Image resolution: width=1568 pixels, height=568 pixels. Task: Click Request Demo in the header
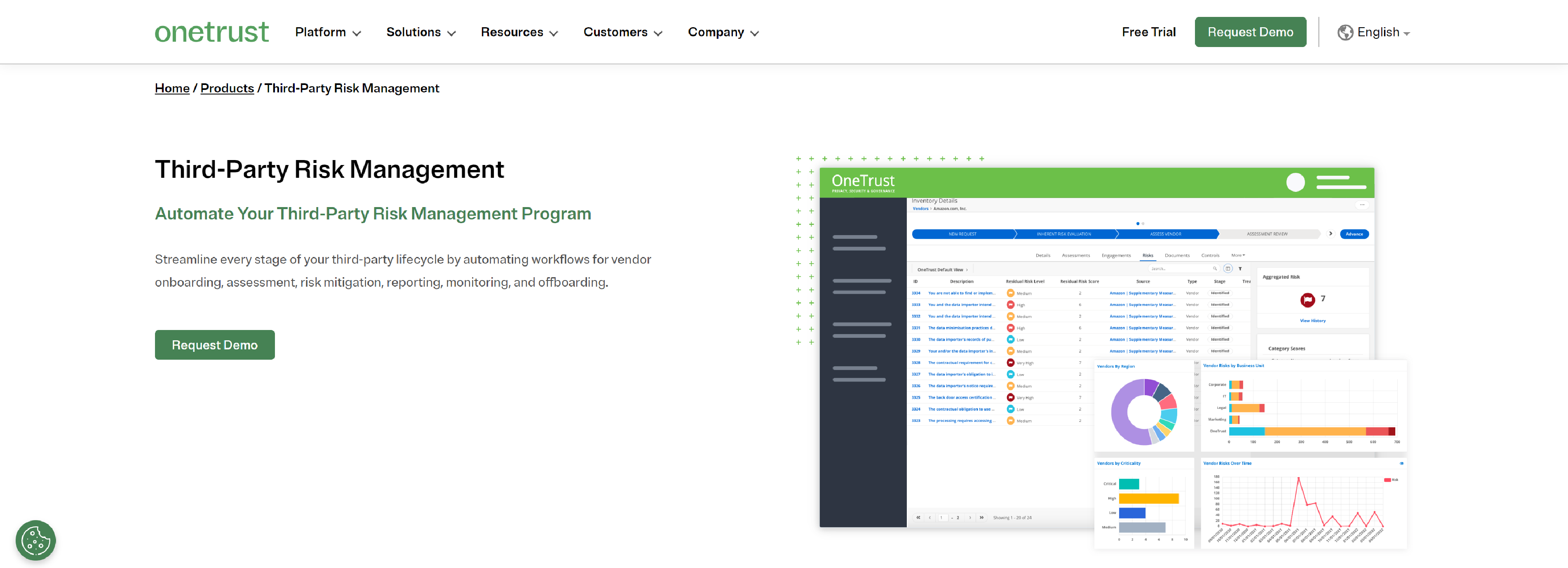point(1250,32)
